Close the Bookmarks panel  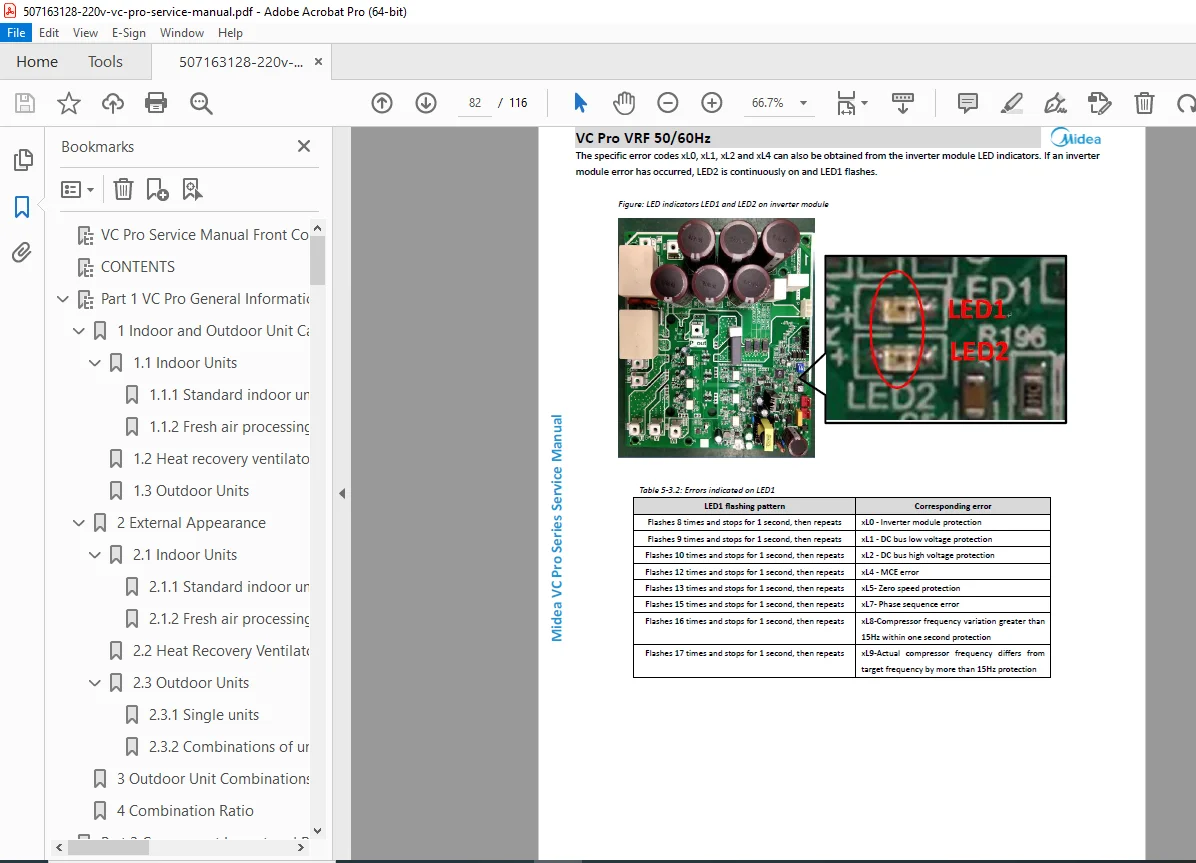pos(304,146)
